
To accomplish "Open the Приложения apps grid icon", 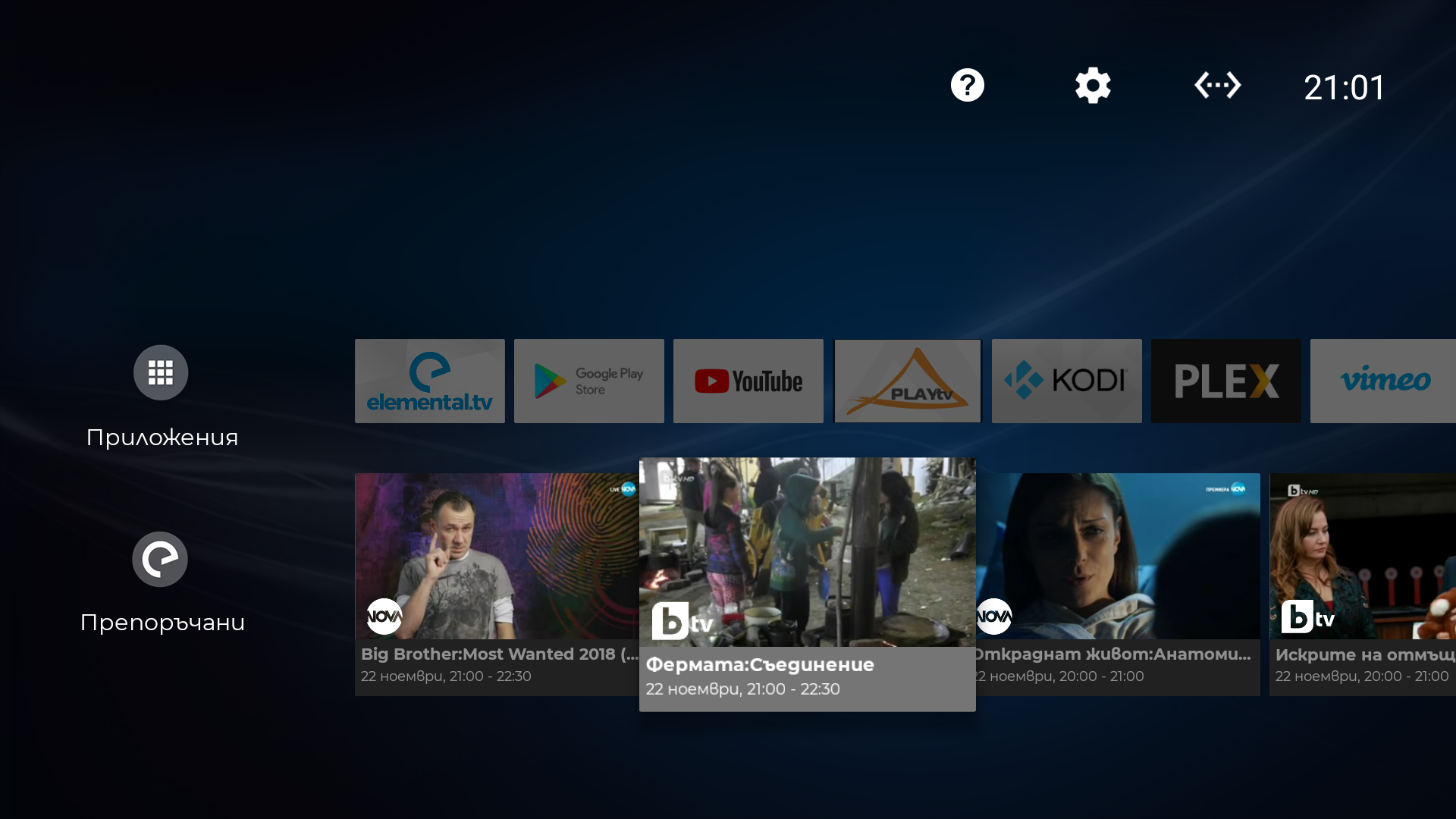I will (161, 372).
